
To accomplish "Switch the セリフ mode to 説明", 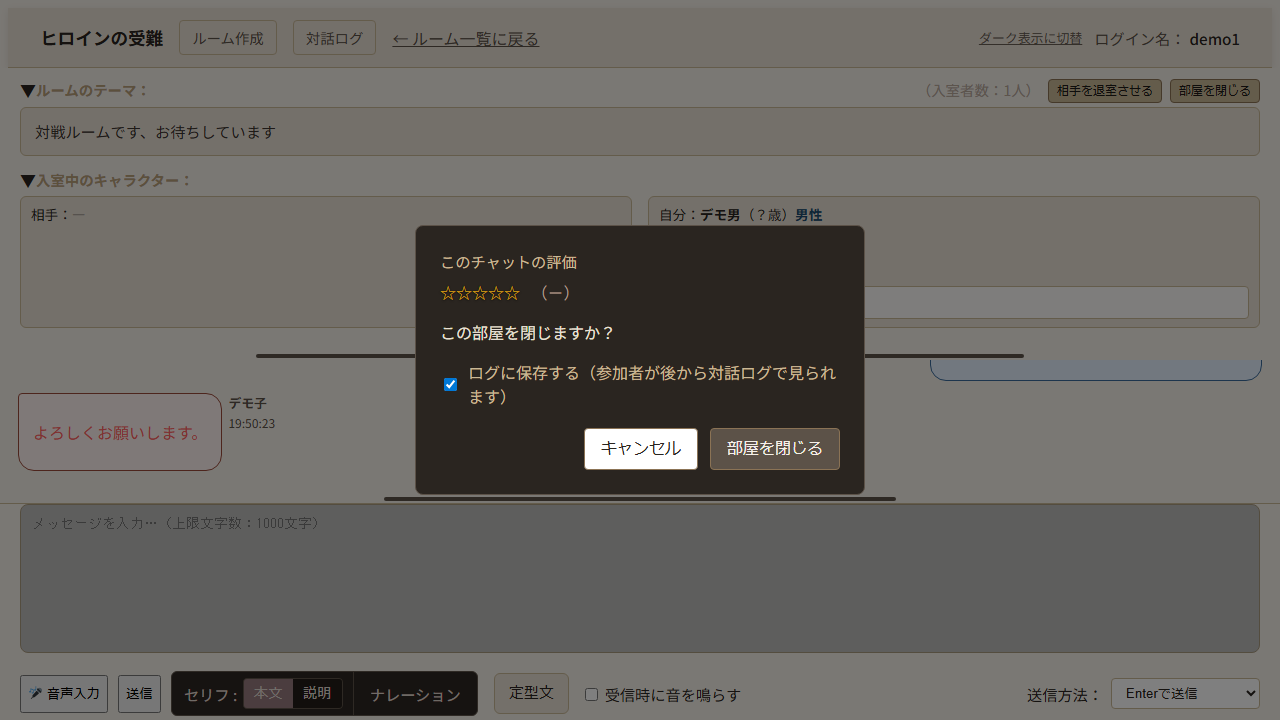I will click(x=319, y=693).
